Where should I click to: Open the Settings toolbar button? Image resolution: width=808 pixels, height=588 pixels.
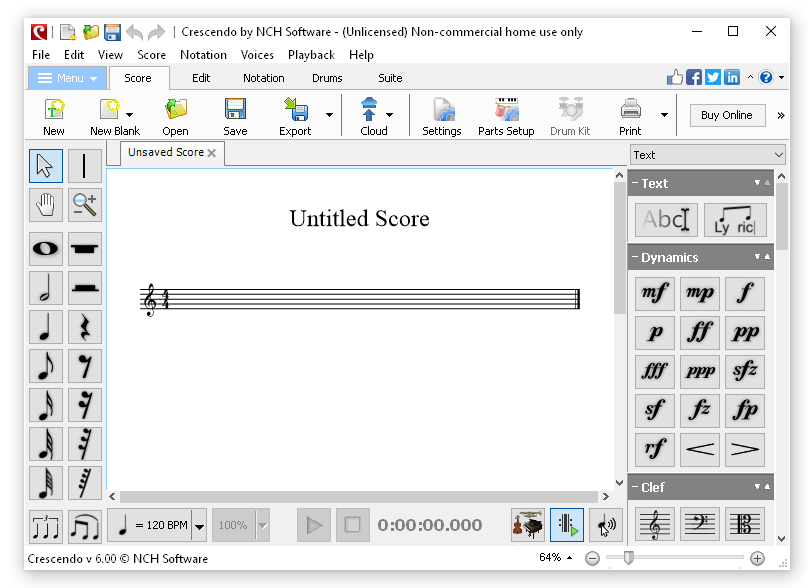click(442, 116)
